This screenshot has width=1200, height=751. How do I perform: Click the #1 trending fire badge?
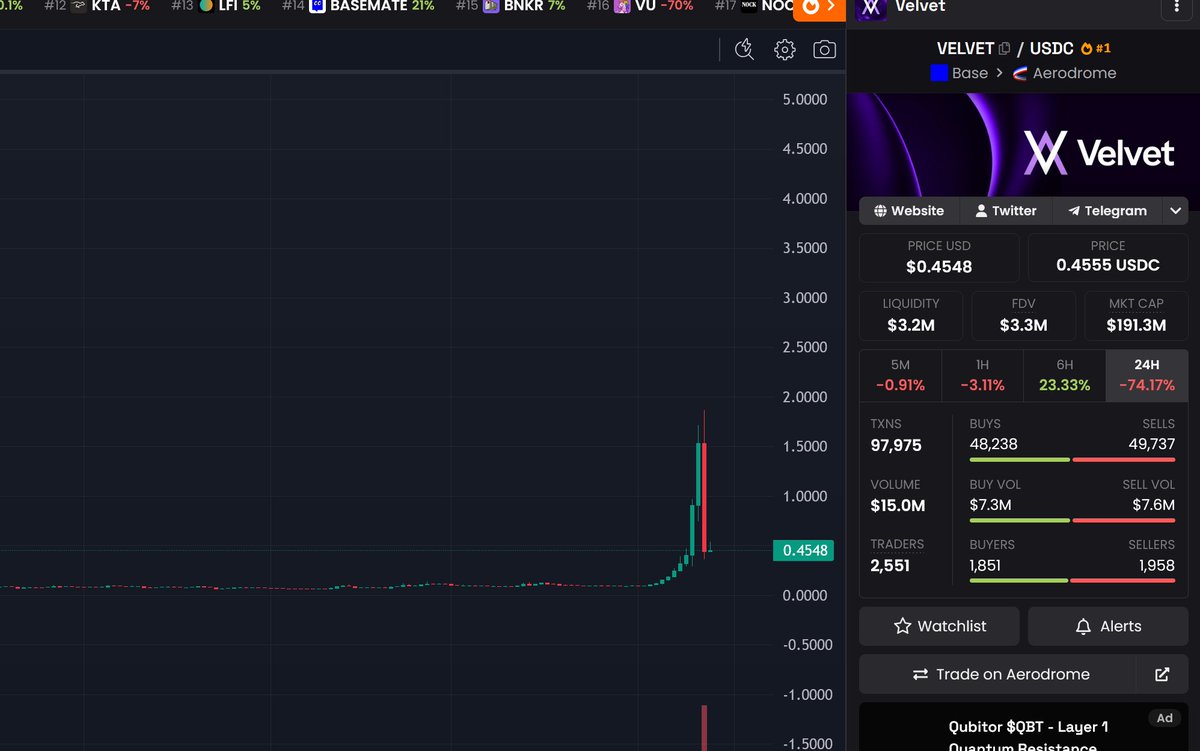[1096, 48]
